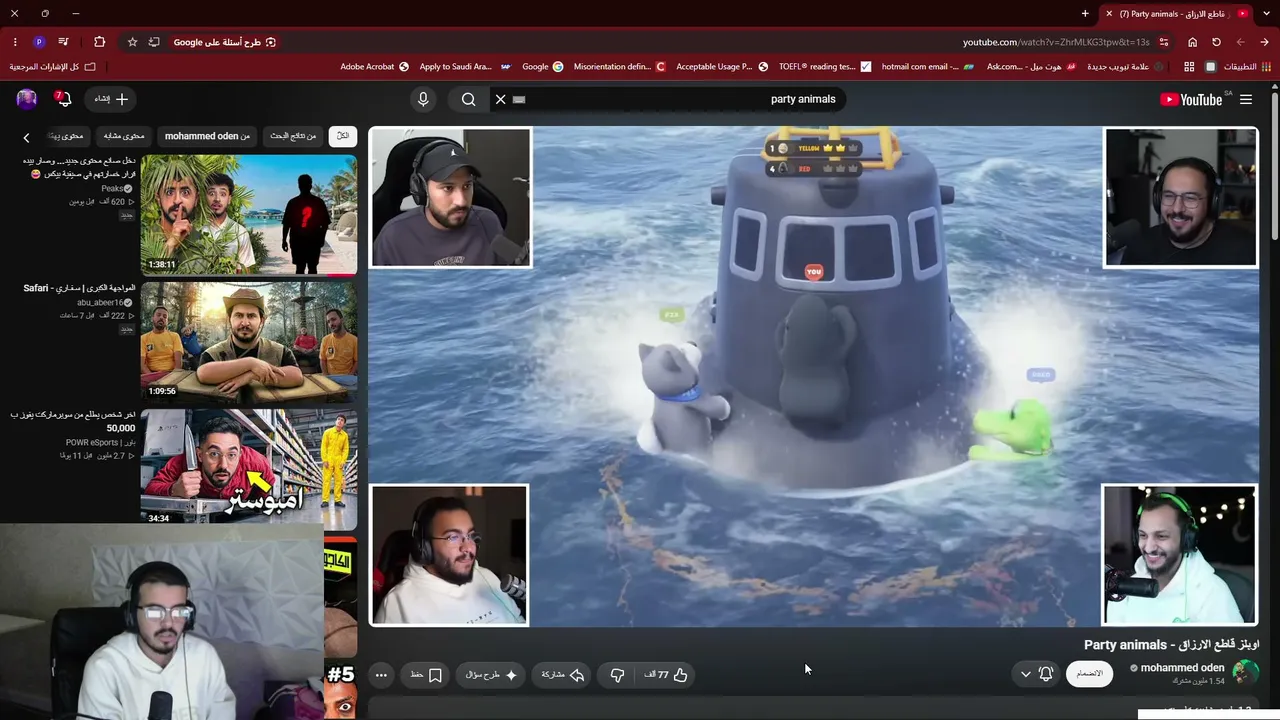Open the Adobe Acrobat bookmark
Viewport: 1280px width, 720px height.
tap(375, 67)
